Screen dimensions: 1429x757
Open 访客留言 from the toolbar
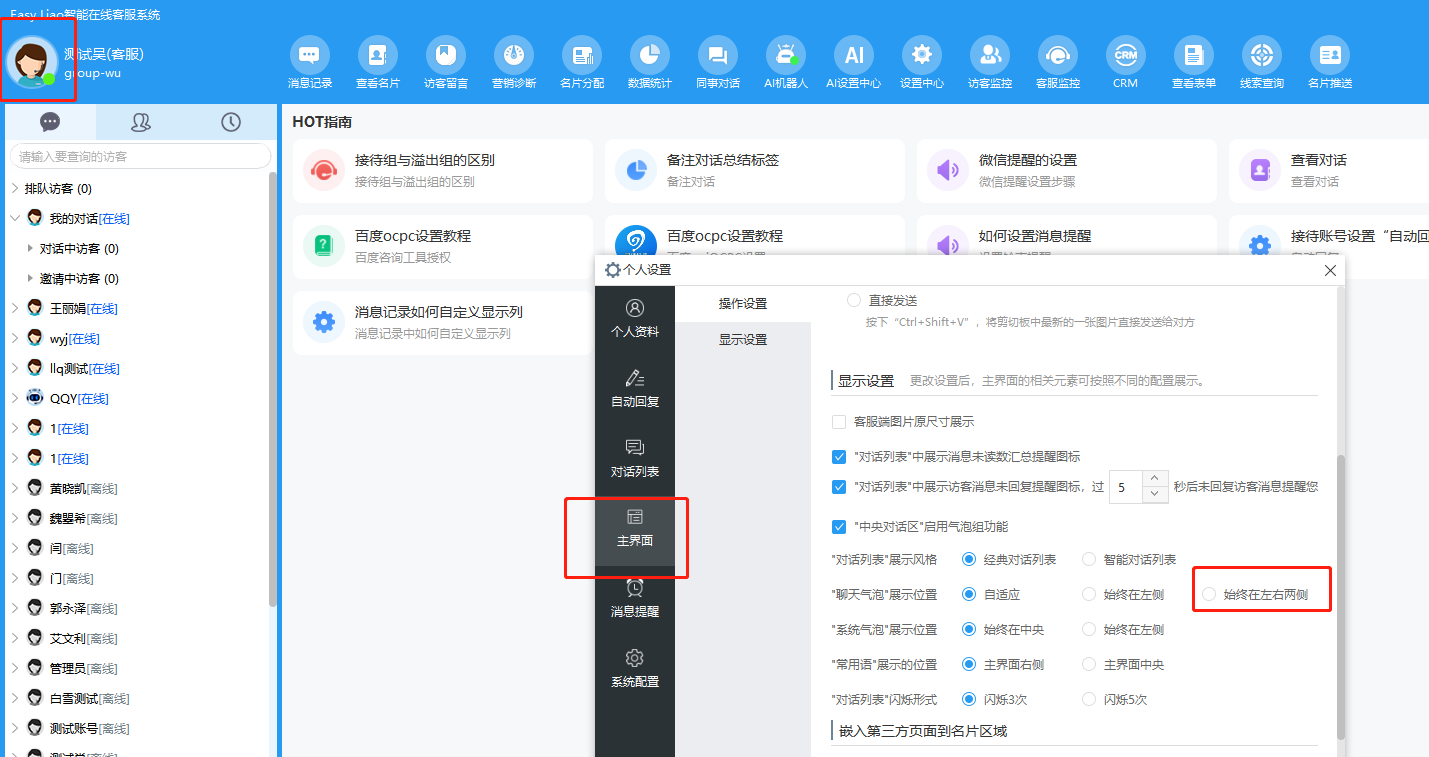(445, 63)
